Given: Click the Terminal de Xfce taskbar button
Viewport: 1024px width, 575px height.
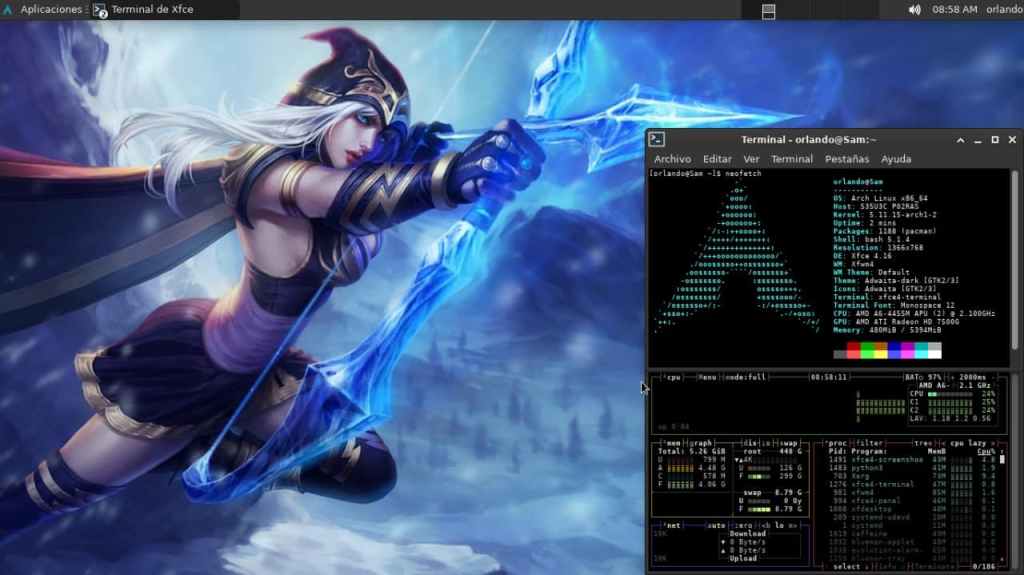Looking at the screenshot, I should [143, 9].
